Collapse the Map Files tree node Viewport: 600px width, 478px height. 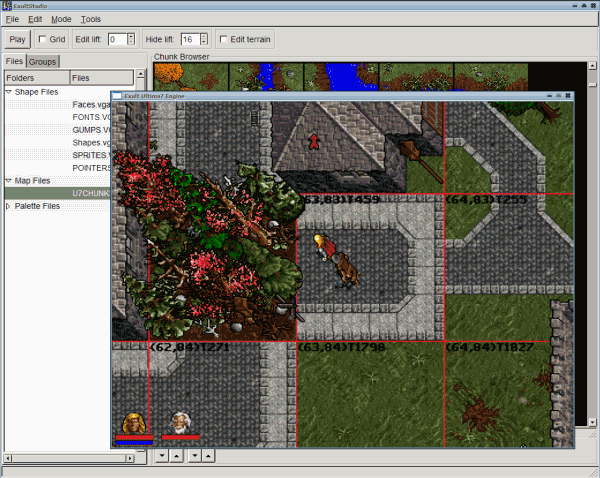point(9,181)
